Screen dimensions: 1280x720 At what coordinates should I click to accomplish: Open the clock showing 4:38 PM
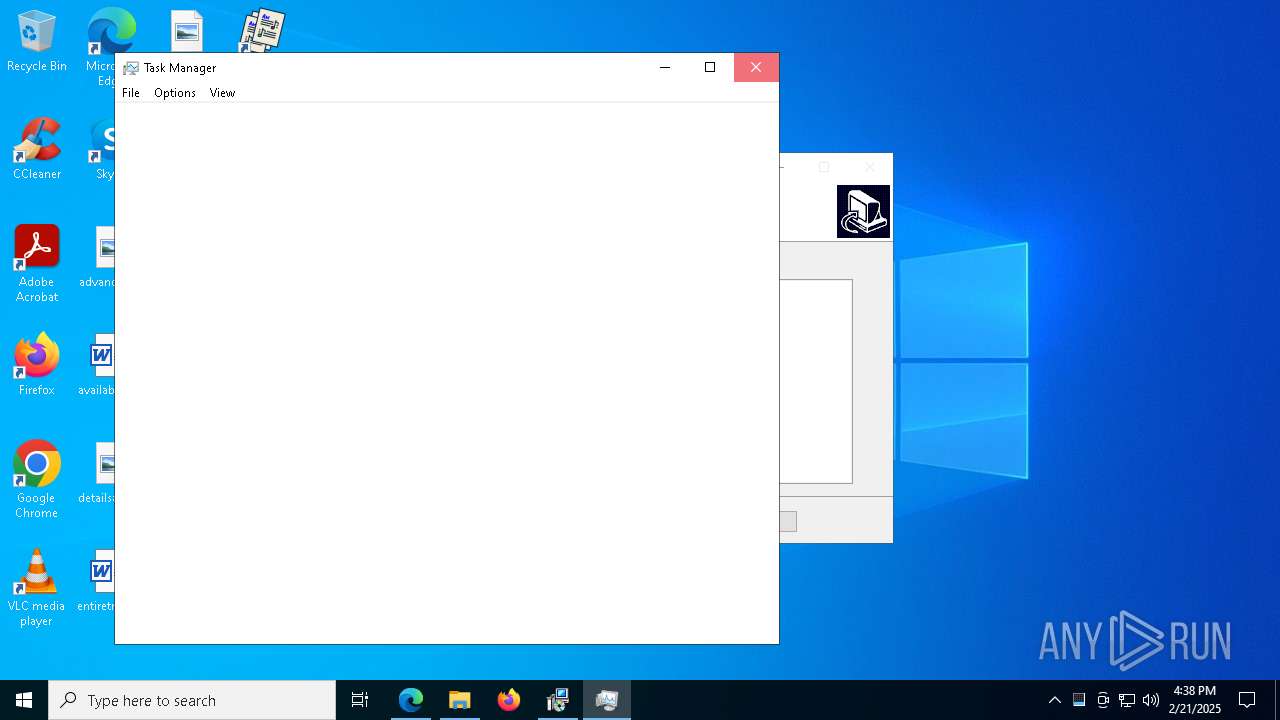(x=1194, y=700)
